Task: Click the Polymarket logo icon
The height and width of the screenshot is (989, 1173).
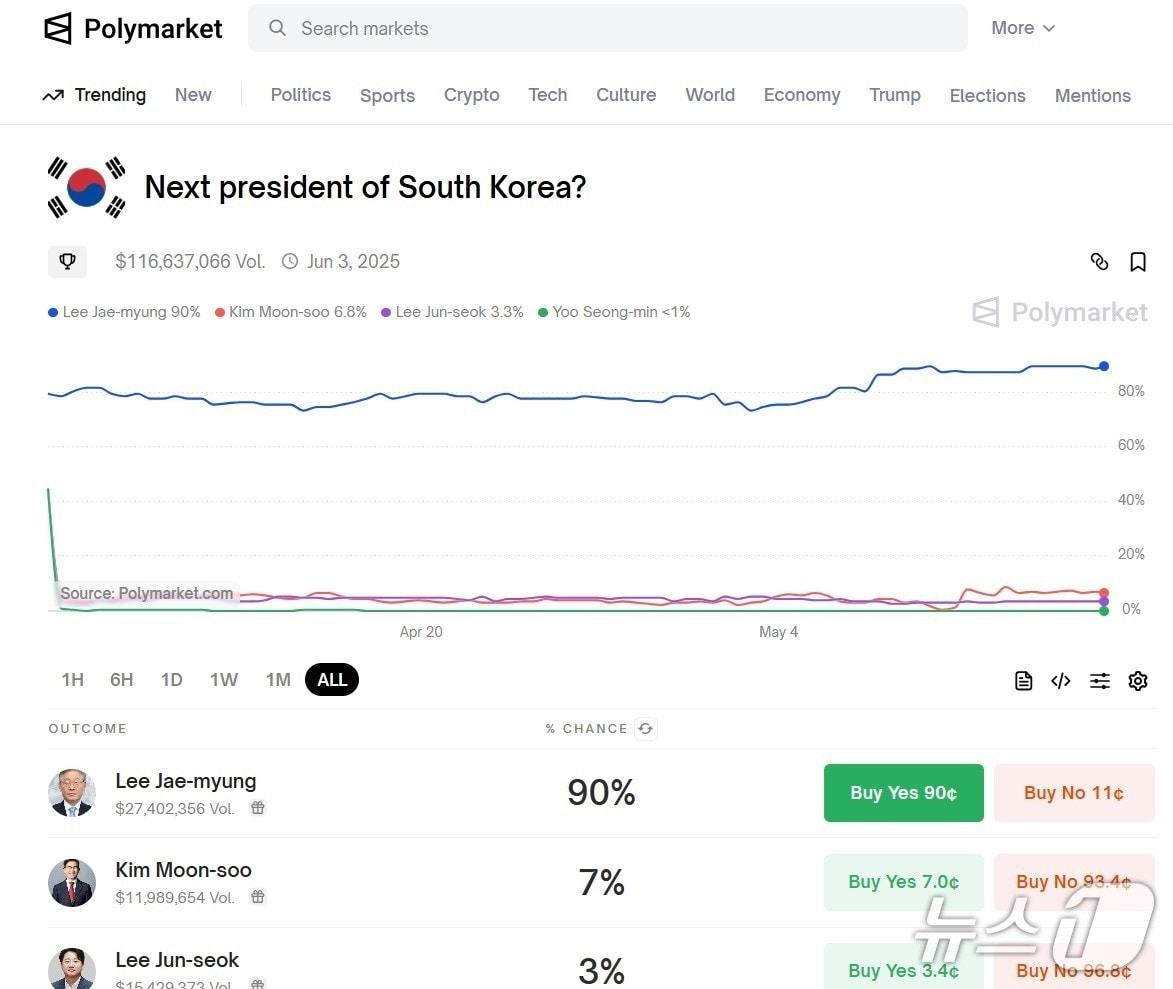Action: 58,29
